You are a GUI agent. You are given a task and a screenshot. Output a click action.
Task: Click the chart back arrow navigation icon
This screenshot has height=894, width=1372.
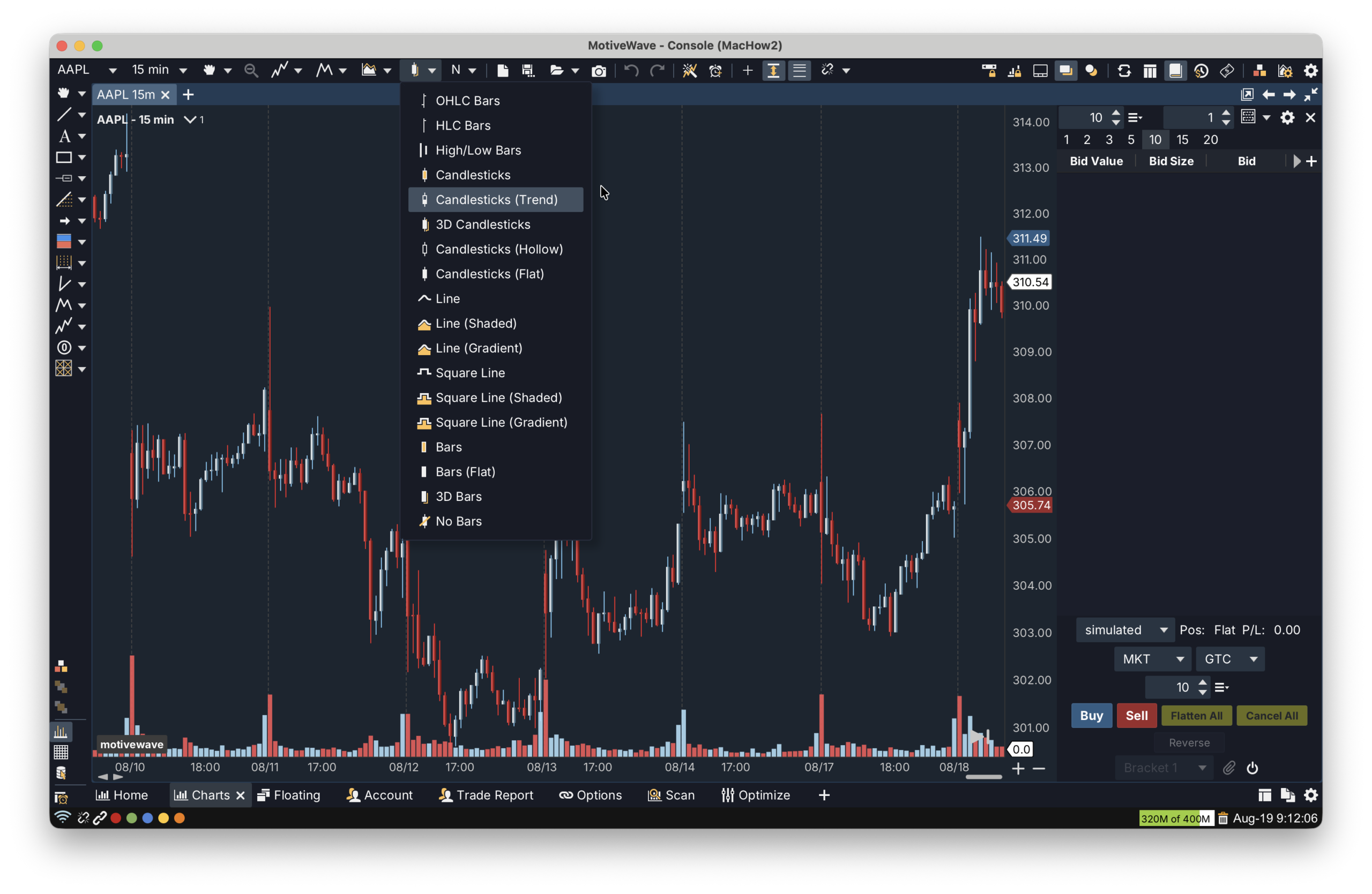(1268, 94)
